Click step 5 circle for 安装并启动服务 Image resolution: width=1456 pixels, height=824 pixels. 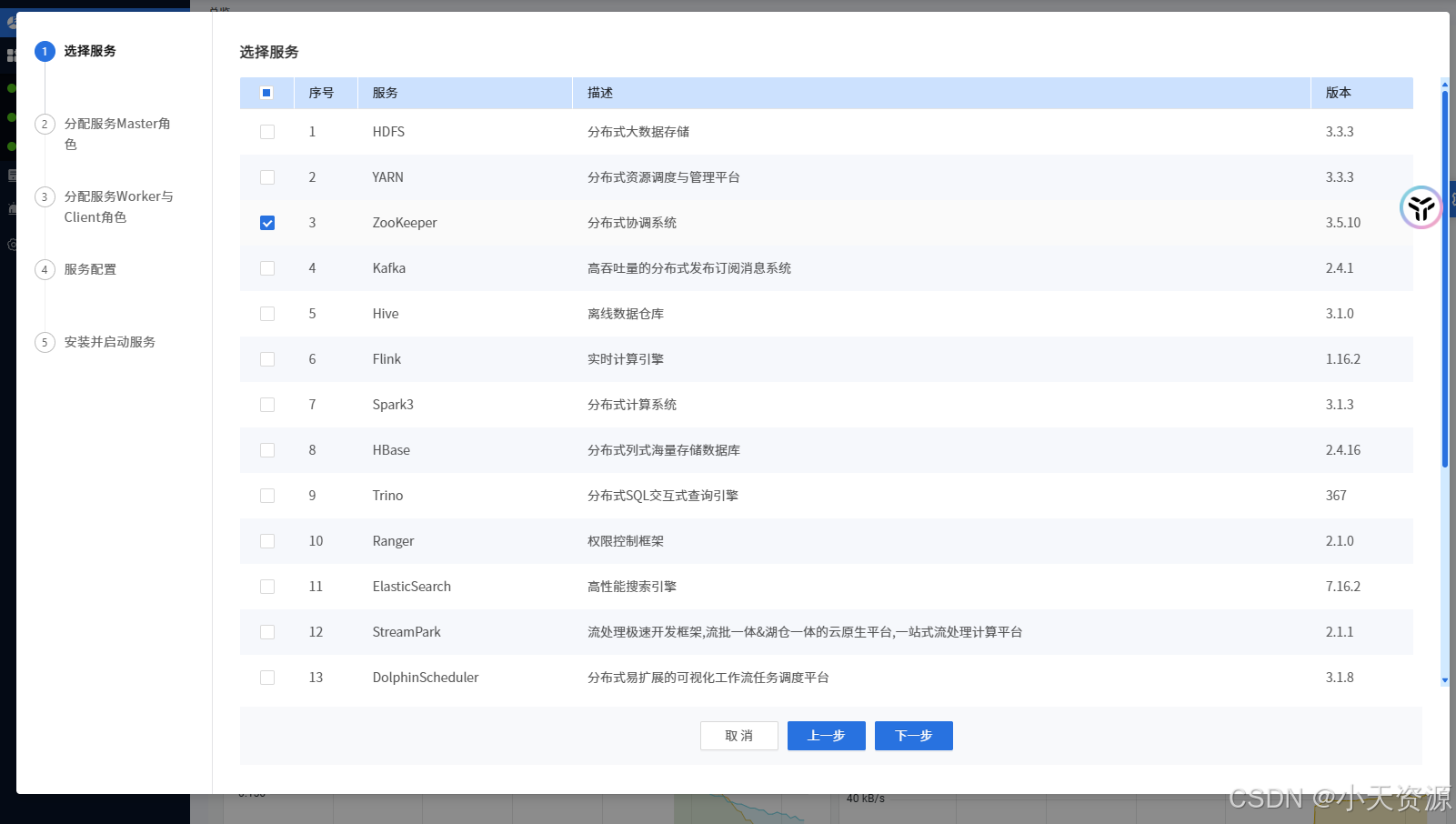tap(45, 343)
